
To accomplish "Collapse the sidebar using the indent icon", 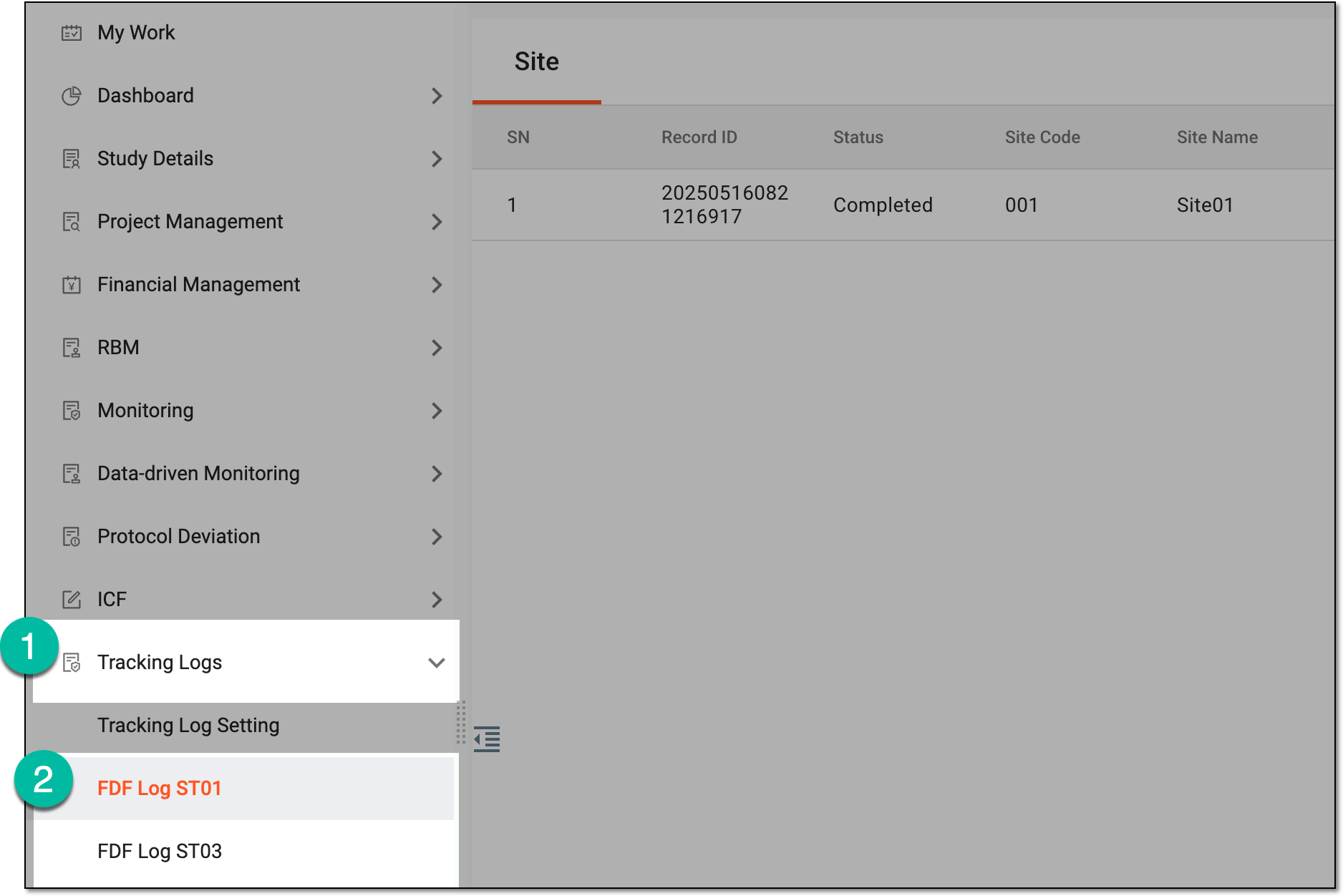I will click(x=487, y=739).
